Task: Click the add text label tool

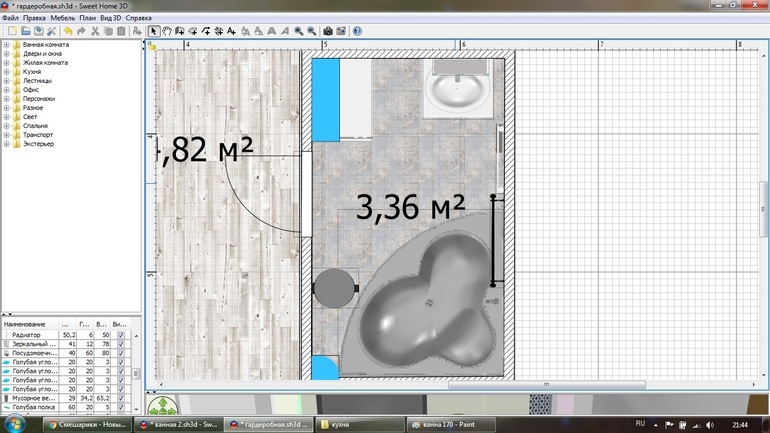Action: pyautogui.click(x=231, y=31)
